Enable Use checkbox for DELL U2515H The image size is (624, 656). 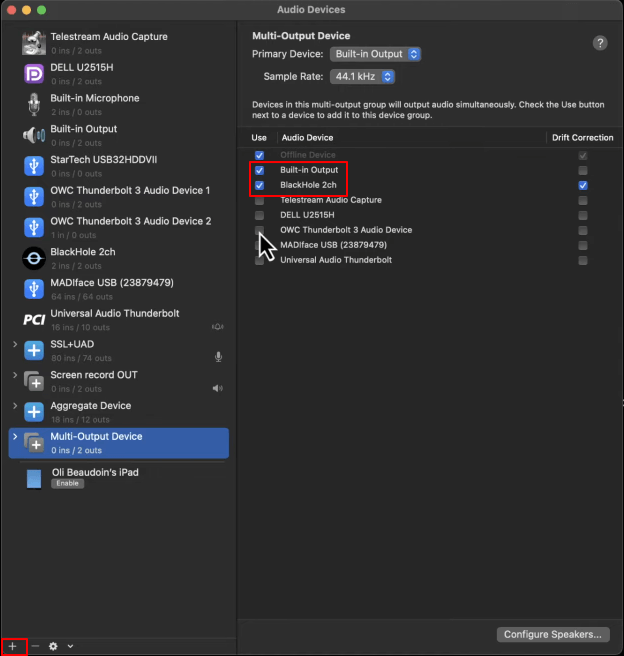click(260, 215)
